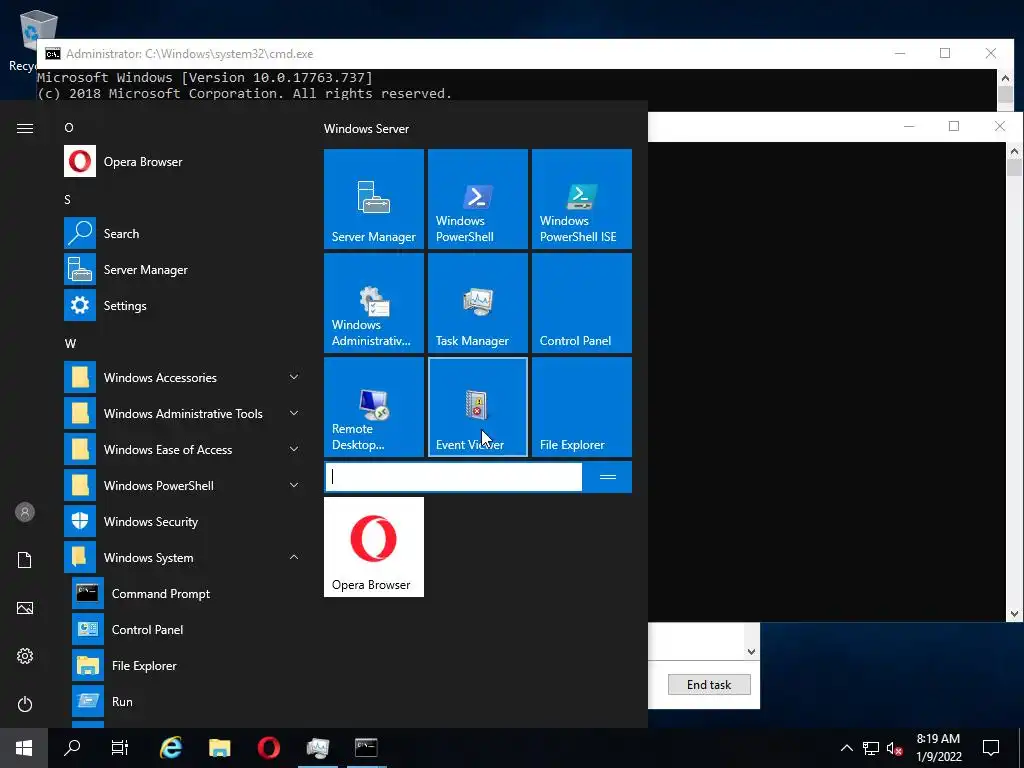
Task: Open the Action Center notifications icon
Action: [x=991, y=748]
